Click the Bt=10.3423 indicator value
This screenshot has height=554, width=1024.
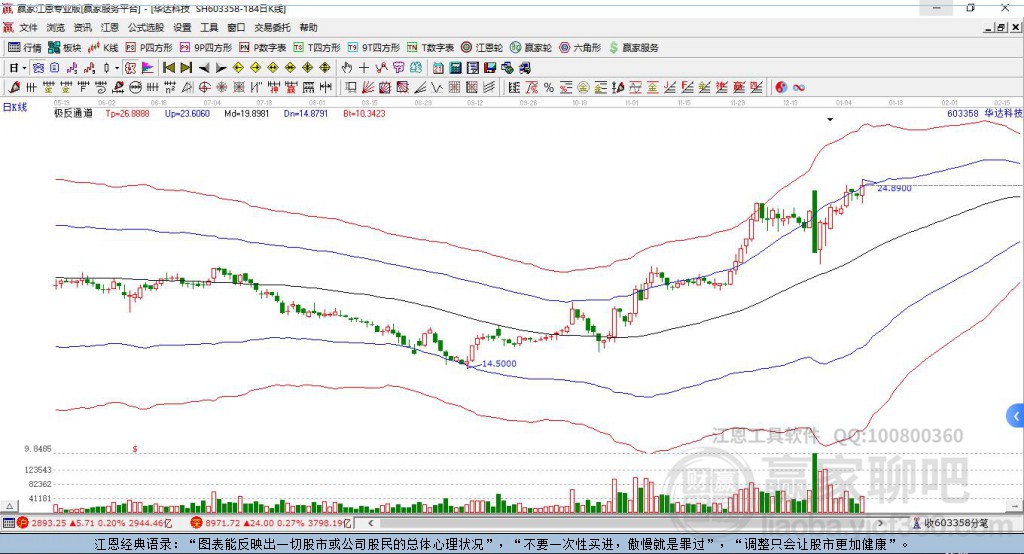coord(364,113)
